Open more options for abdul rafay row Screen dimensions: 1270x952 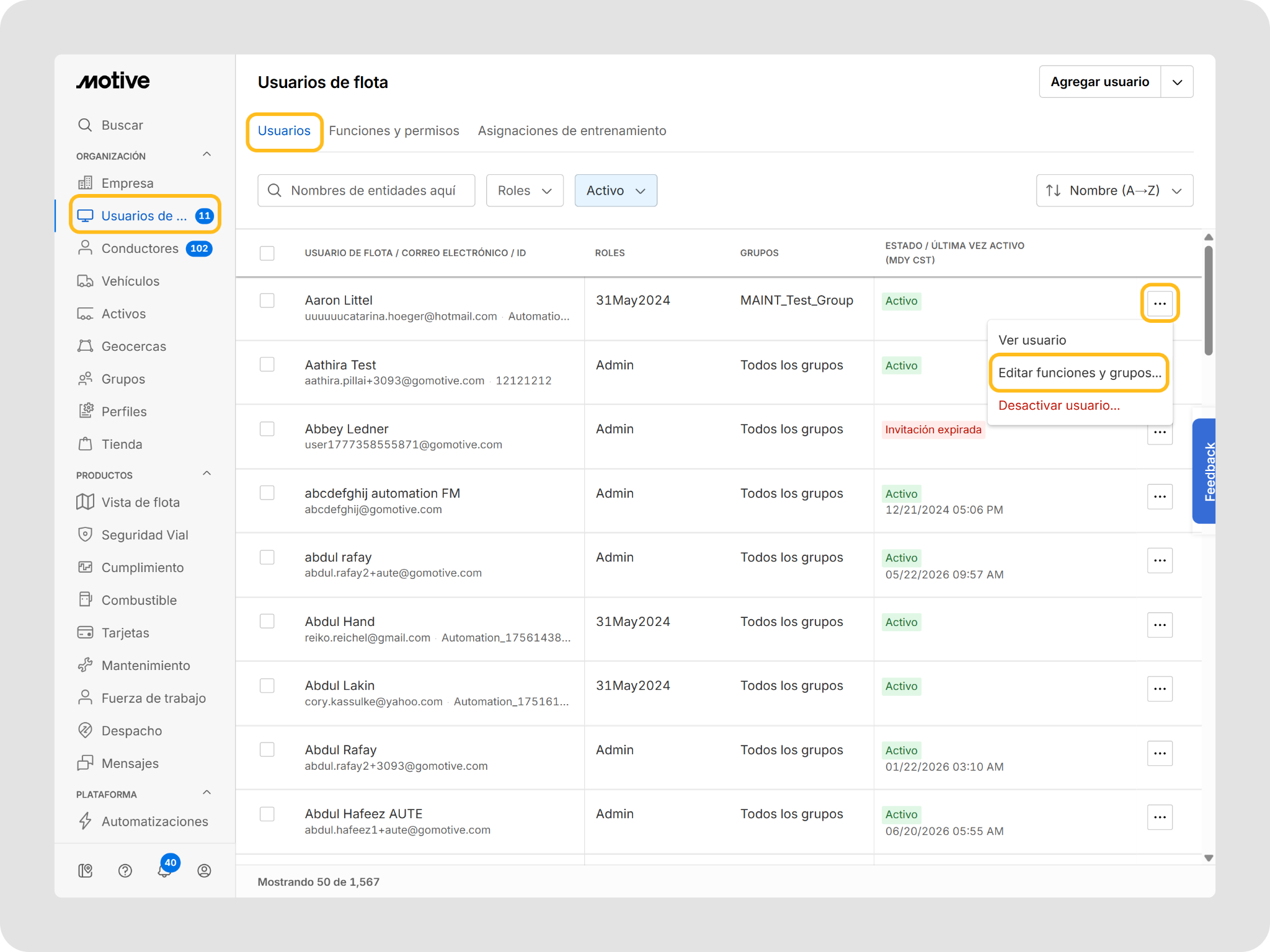(1160, 560)
